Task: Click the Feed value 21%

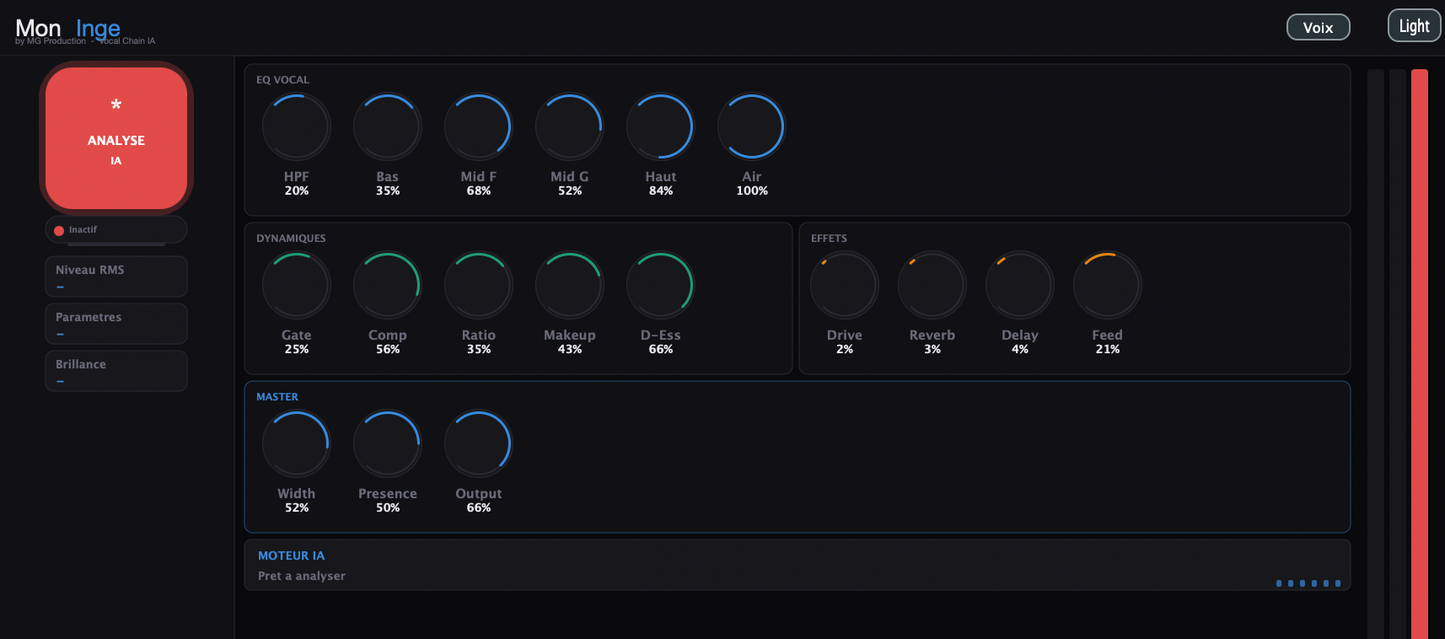Action: (1107, 349)
